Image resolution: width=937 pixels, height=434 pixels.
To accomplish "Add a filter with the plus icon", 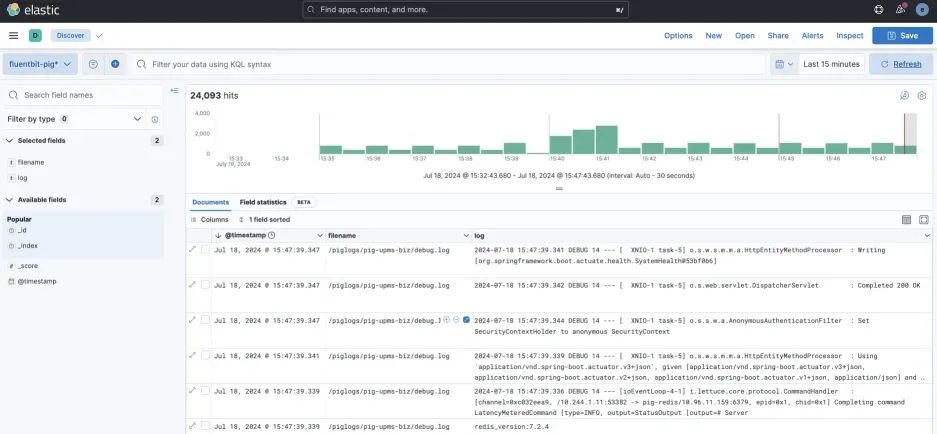I will 115,64.
